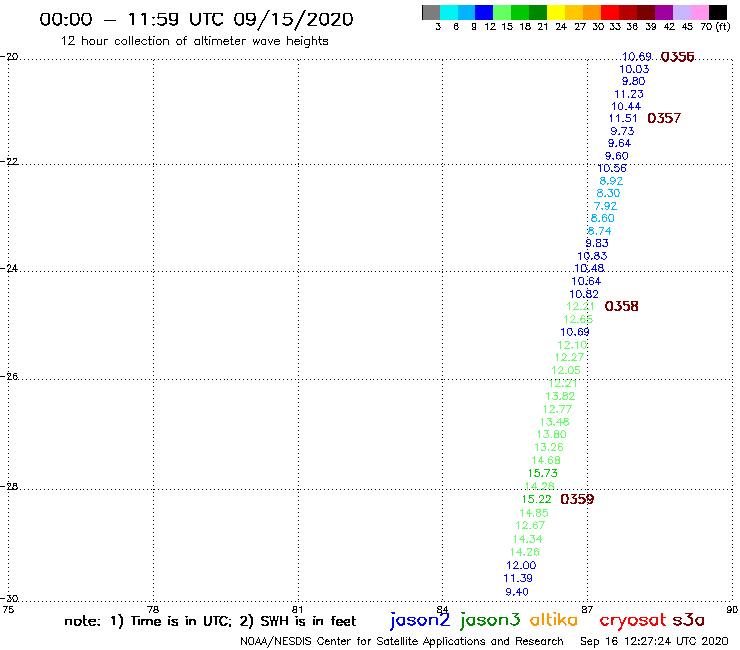
Task: Click the 10.82 wave height value
Action: (x=584, y=294)
